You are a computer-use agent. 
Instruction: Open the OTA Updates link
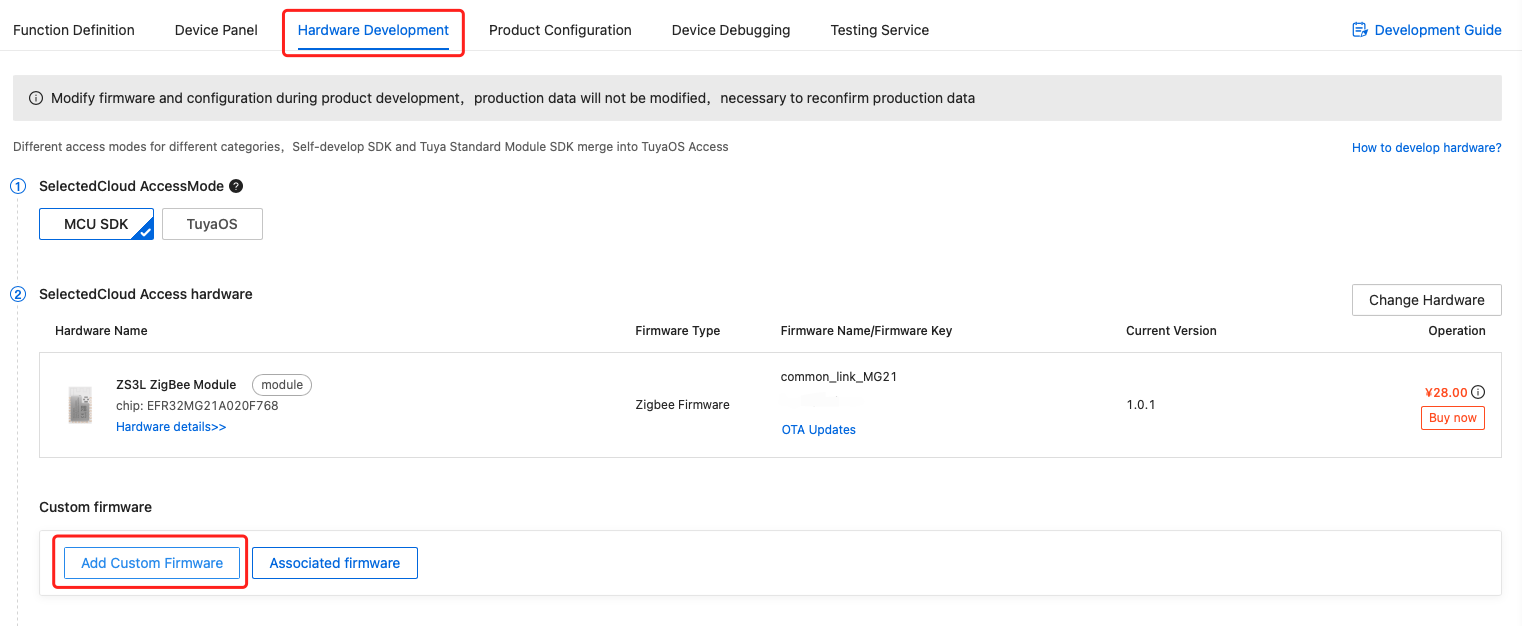pyautogui.click(x=819, y=430)
